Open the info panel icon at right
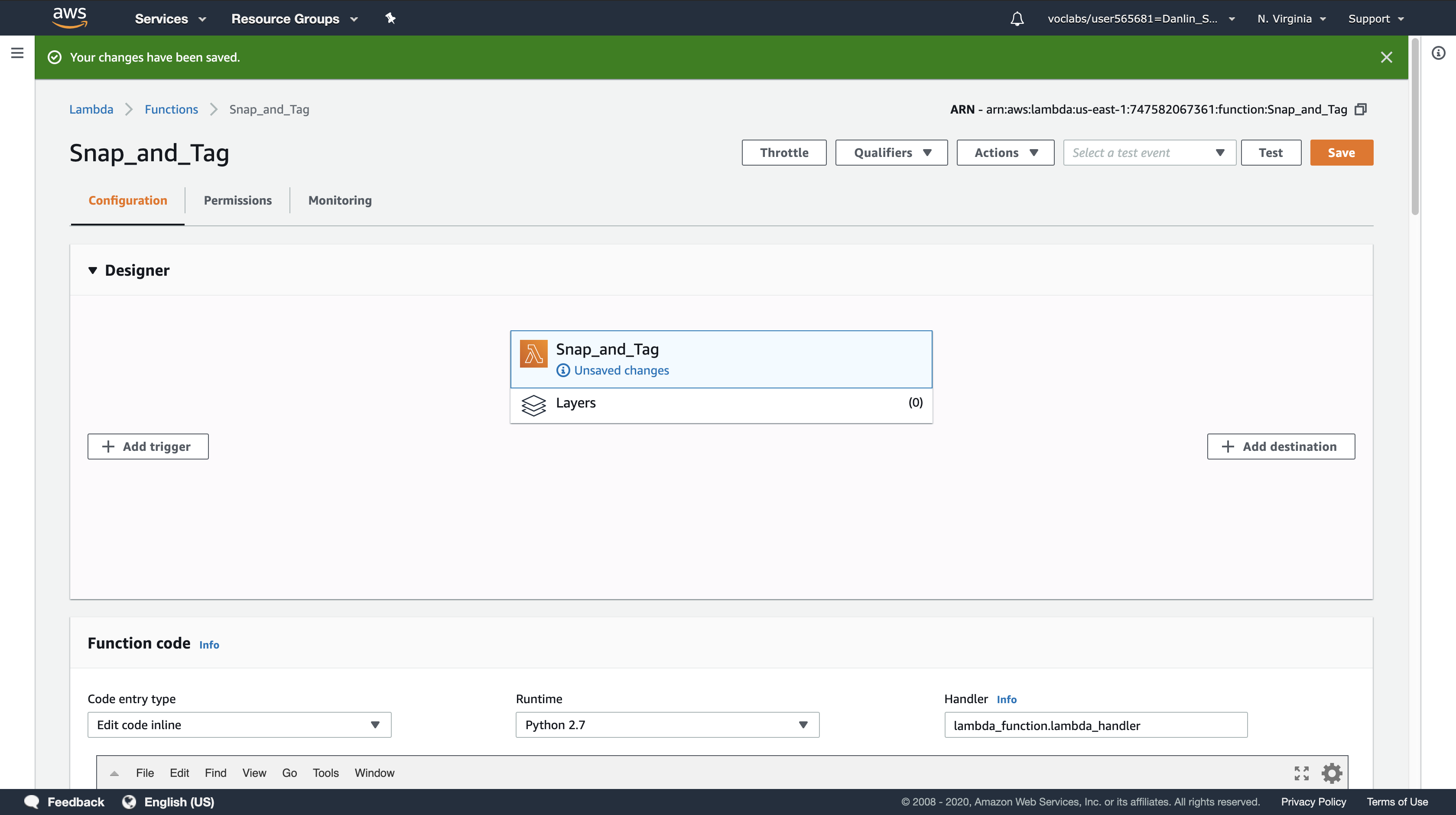The width and height of the screenshot is (1456, 815). tap(1438, 53)
